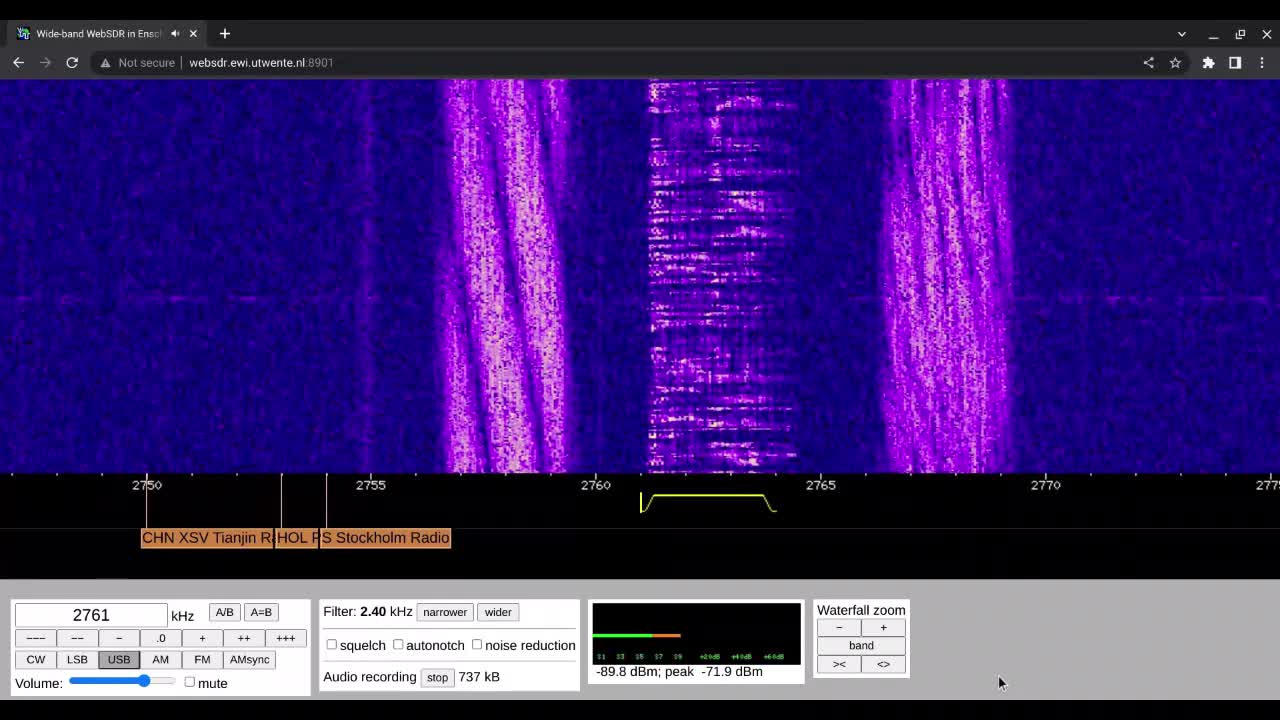Make filter wider
Viewport: 1280px width, 720px height.
498,612
